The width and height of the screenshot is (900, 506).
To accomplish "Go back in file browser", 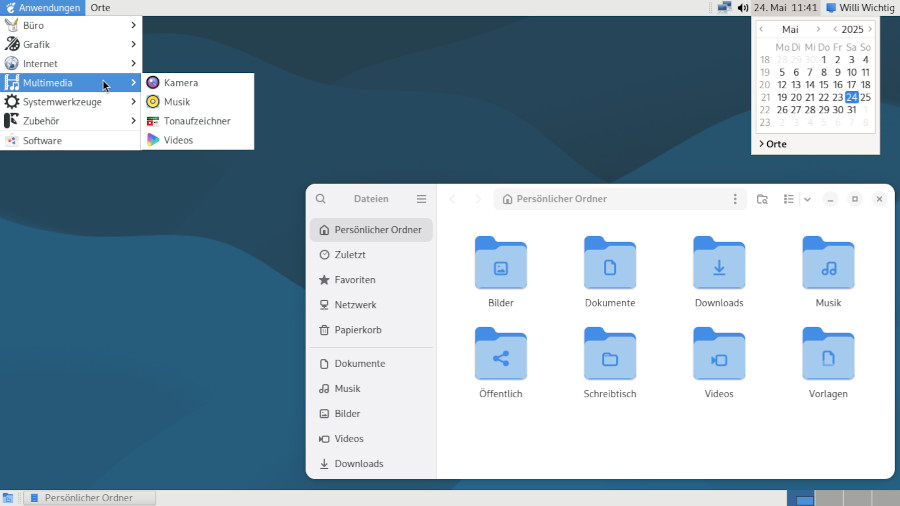I will 452,199.
